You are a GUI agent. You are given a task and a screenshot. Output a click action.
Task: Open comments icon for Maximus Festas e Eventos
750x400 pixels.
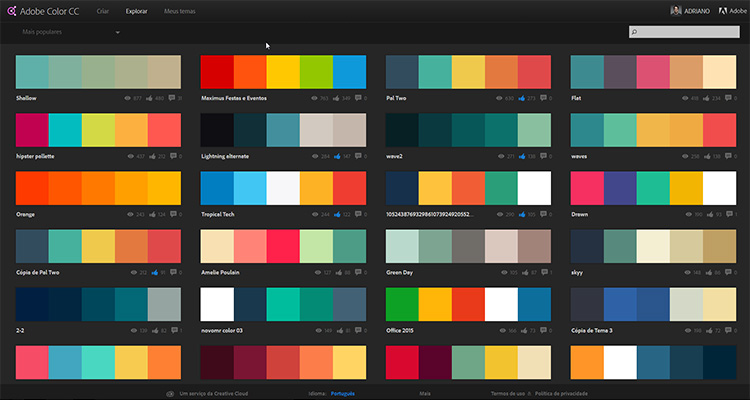[358, 99]
